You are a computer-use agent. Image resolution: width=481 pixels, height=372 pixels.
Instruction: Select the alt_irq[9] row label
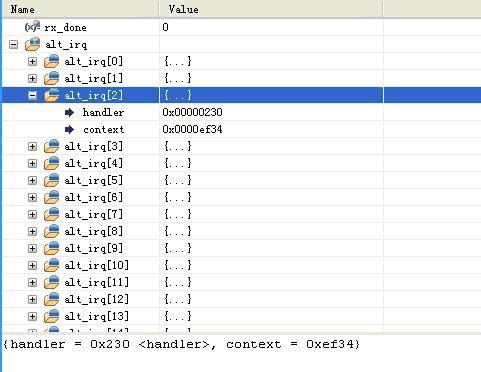click(x=94, y=248)
